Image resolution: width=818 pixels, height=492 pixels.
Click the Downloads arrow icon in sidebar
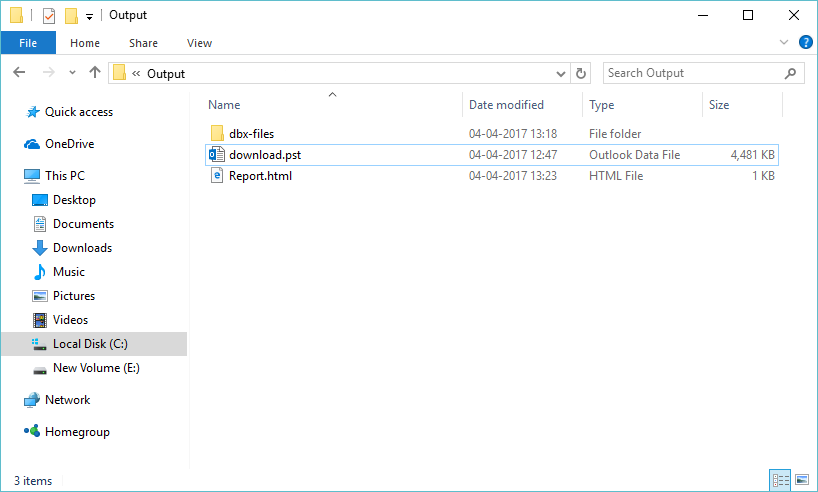[40, 248]
